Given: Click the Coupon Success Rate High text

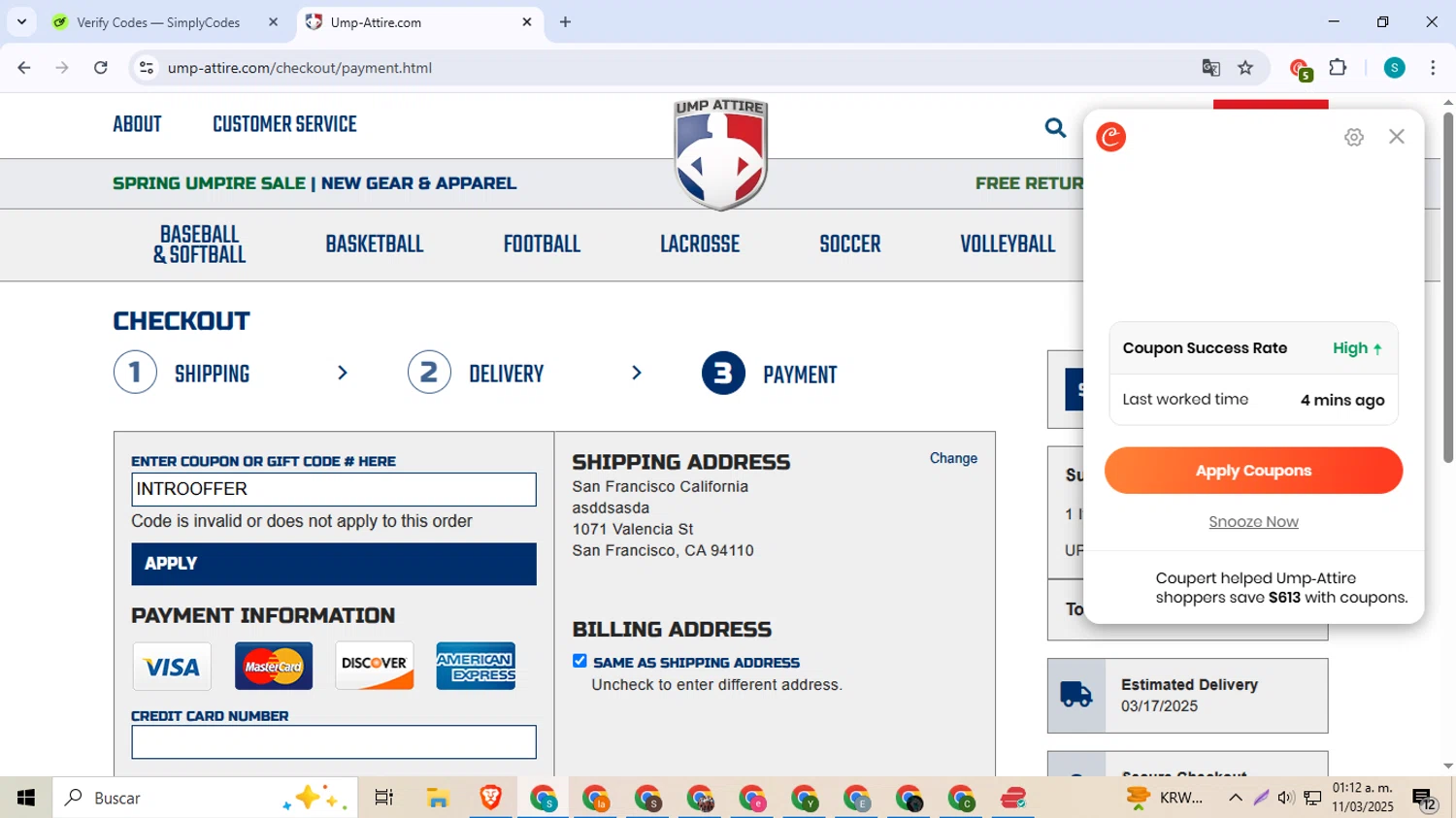Looking at the screenshot, I should pyautogui.click(x=1252, y=348).
